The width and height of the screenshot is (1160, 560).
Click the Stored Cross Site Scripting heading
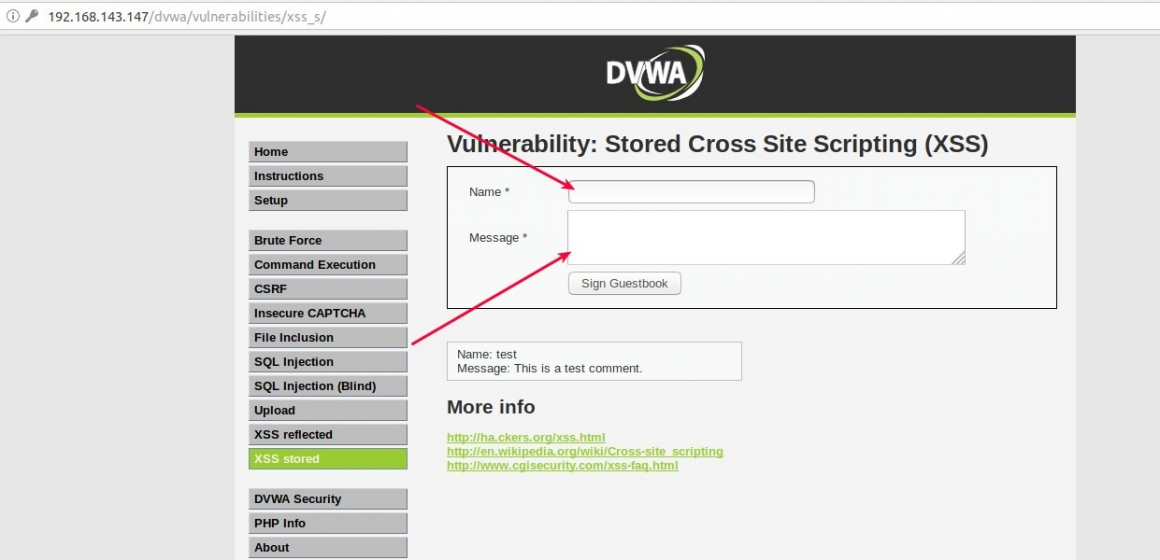[717, 144]
